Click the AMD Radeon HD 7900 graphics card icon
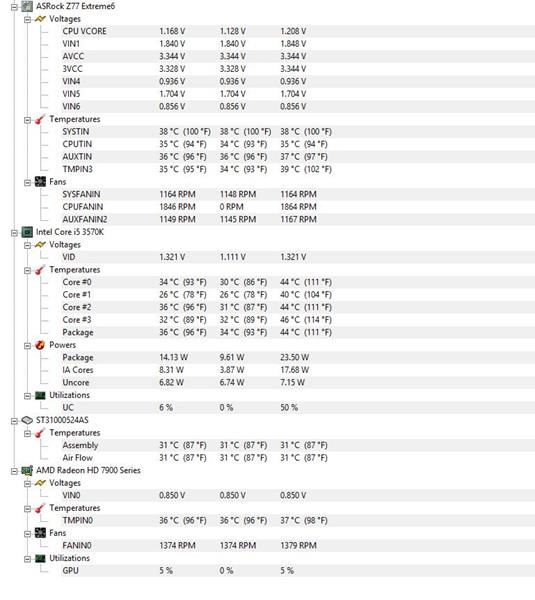 click(x=27, y=470)
